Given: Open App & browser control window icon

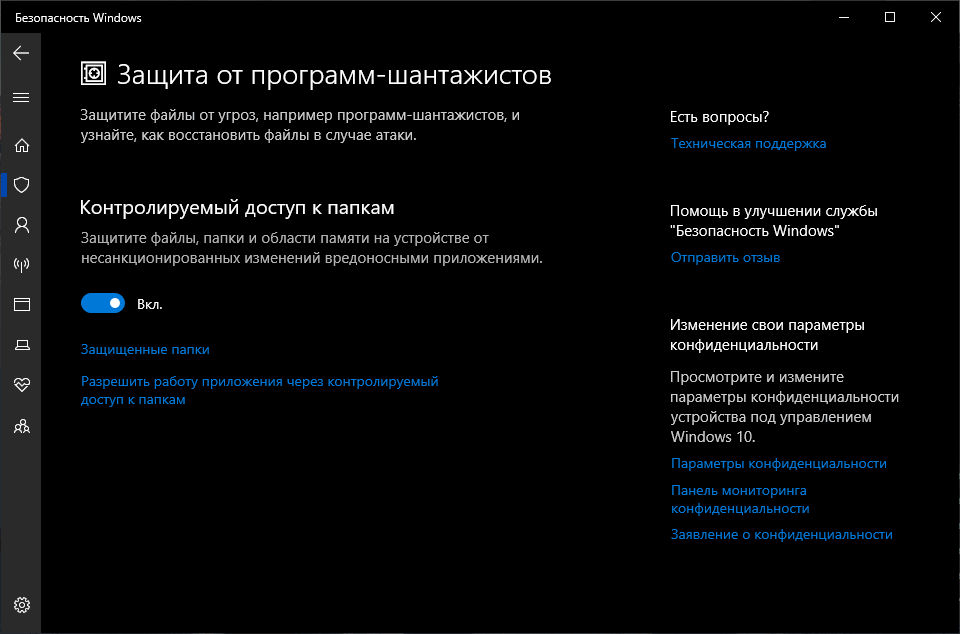Looking at the screenshot, I should pyautogui.click(x=21, y=304).
